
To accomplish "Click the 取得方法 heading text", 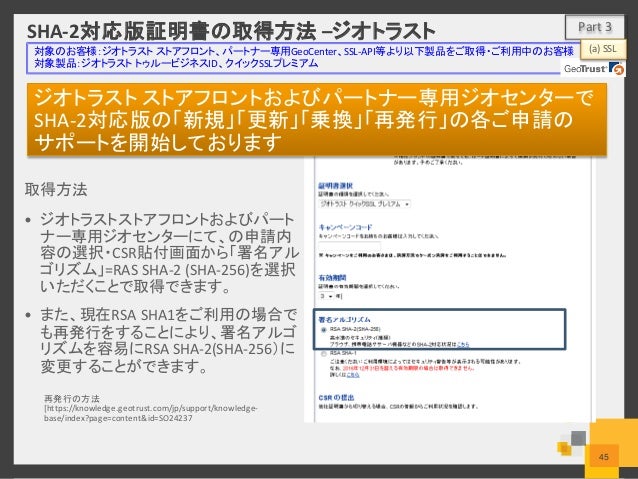I will 56,189.
